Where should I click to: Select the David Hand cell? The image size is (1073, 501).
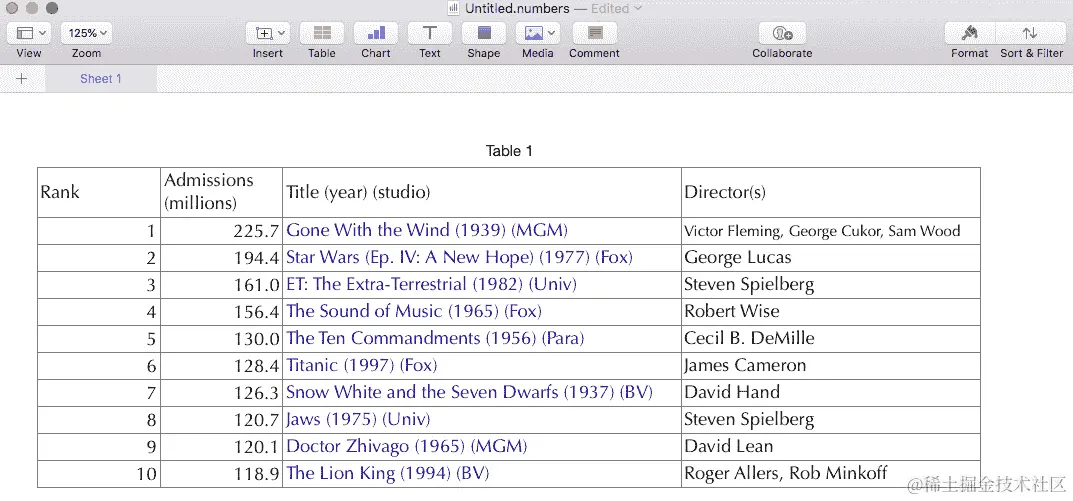pos(831,393)
